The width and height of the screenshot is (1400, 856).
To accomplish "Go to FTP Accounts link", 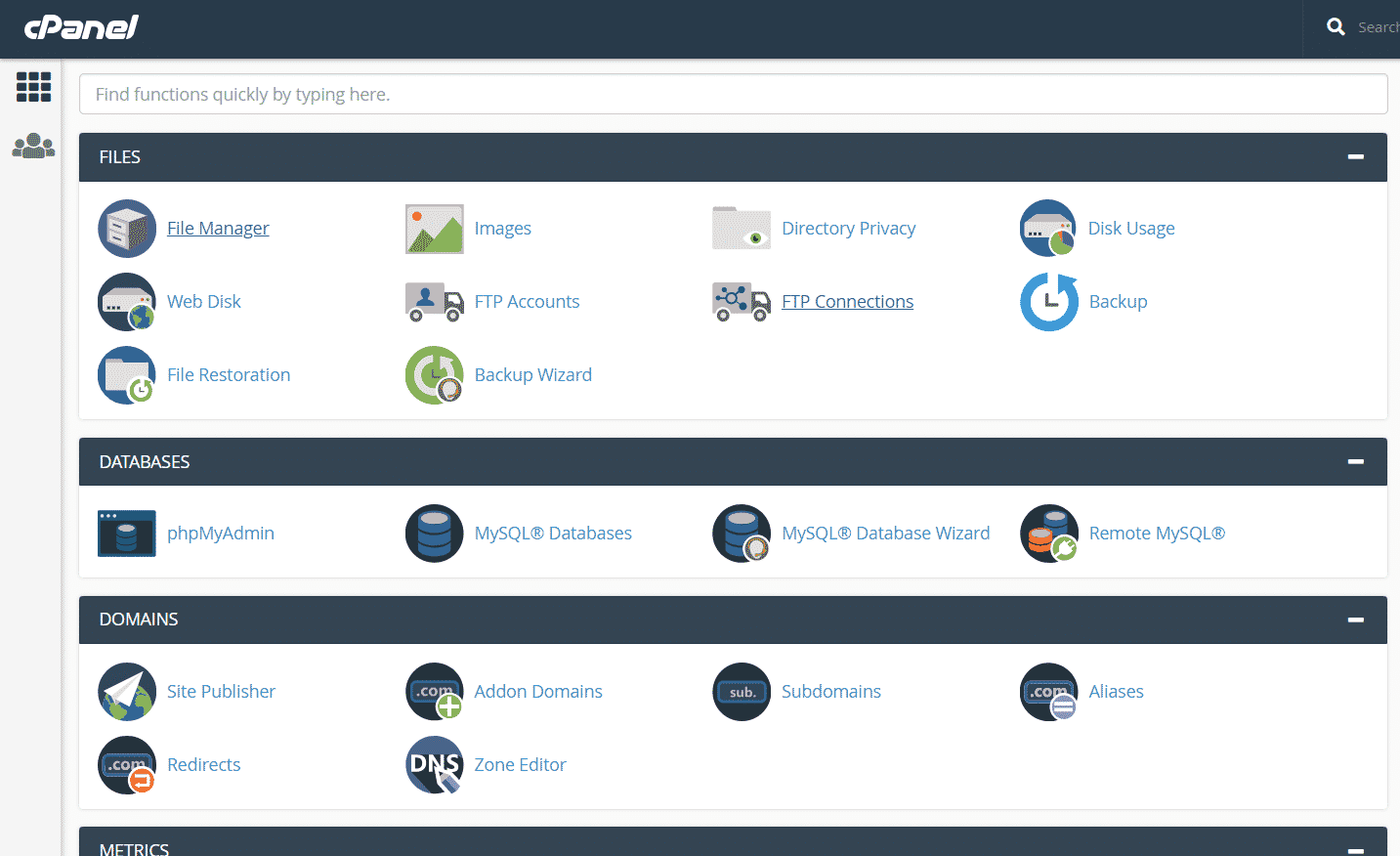I will [x=527, y=302].
